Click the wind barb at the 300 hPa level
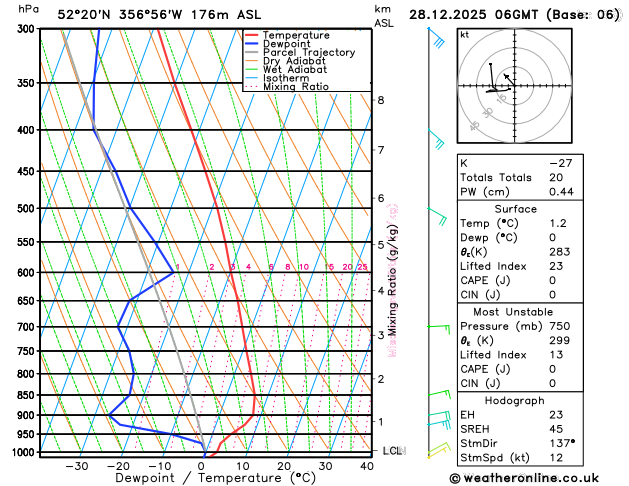The height and width of the screenshot is (486, 629). (436, 38)
